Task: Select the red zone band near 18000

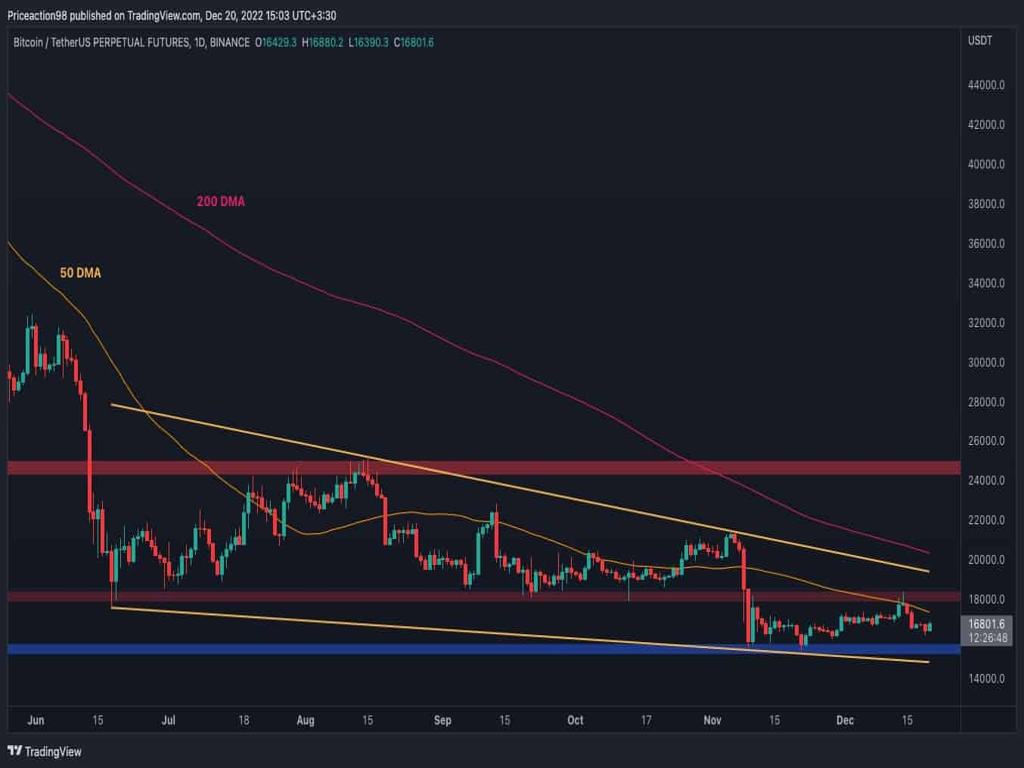Action: point(480,597)
